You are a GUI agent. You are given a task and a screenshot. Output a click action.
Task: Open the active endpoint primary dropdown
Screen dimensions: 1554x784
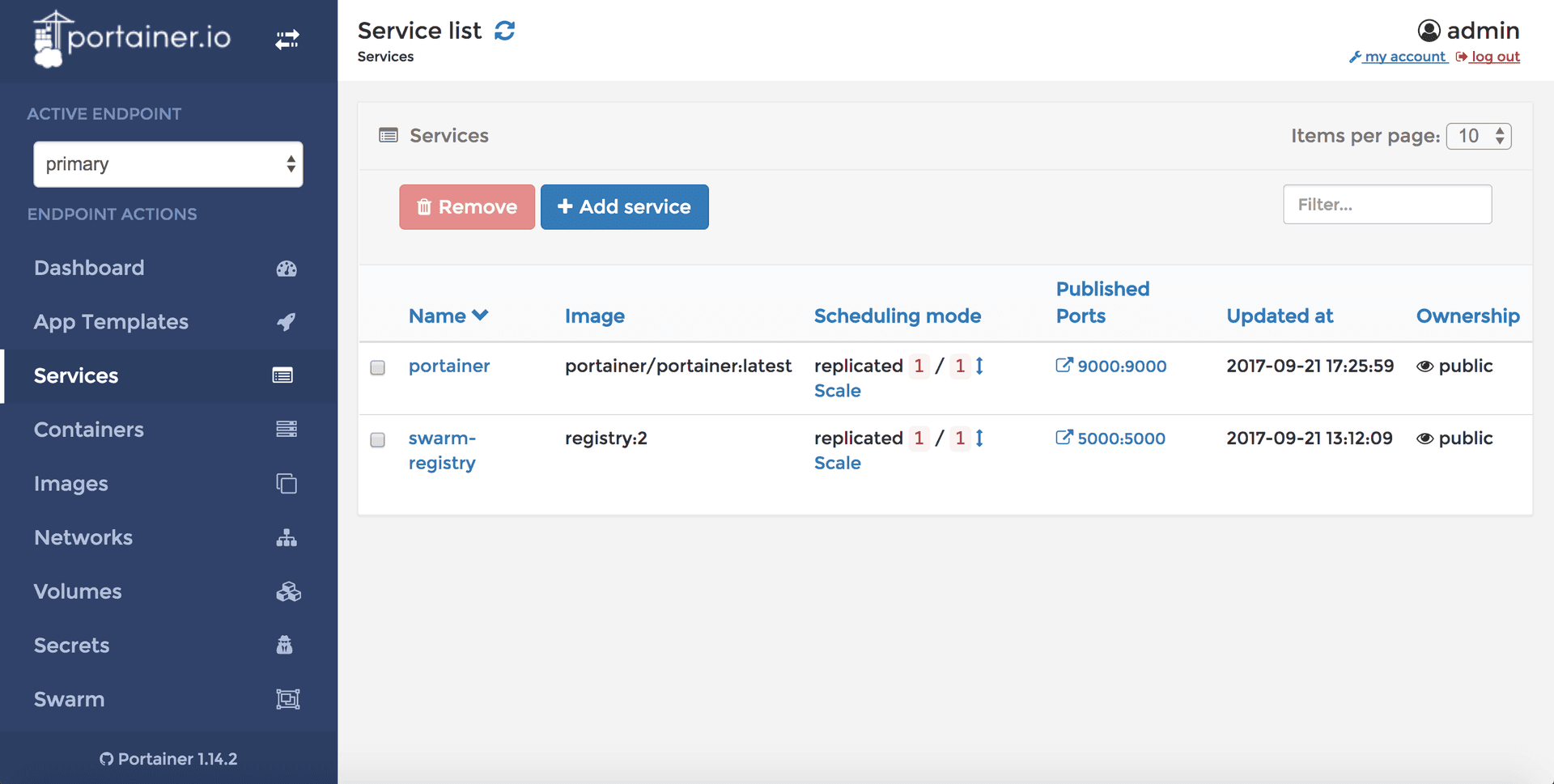(x=168, y=164)
